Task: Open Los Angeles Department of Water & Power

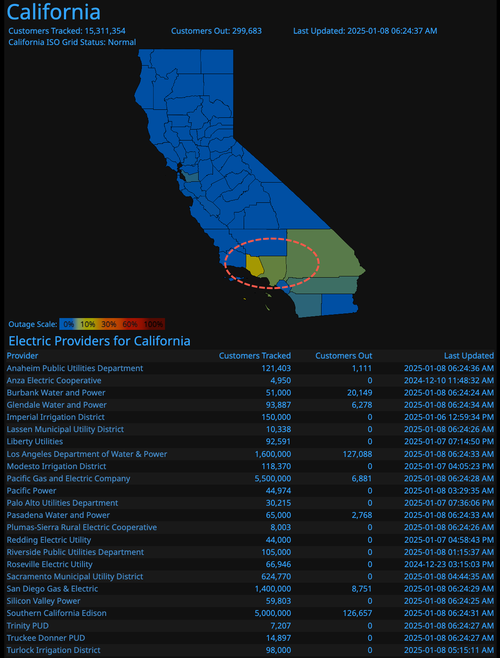Action: [87, 454]
